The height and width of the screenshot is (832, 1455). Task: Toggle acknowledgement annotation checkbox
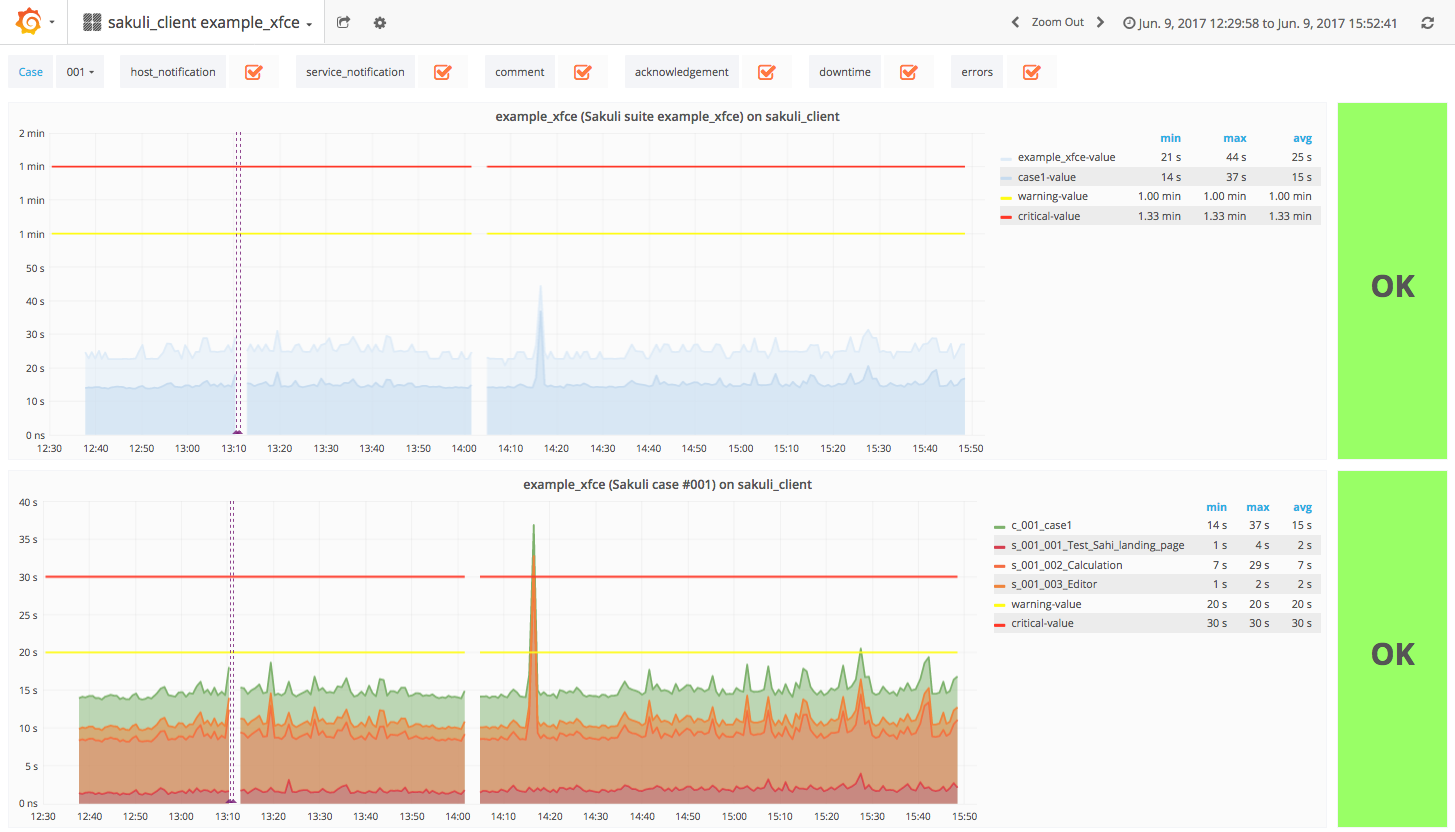coord(766,72)
